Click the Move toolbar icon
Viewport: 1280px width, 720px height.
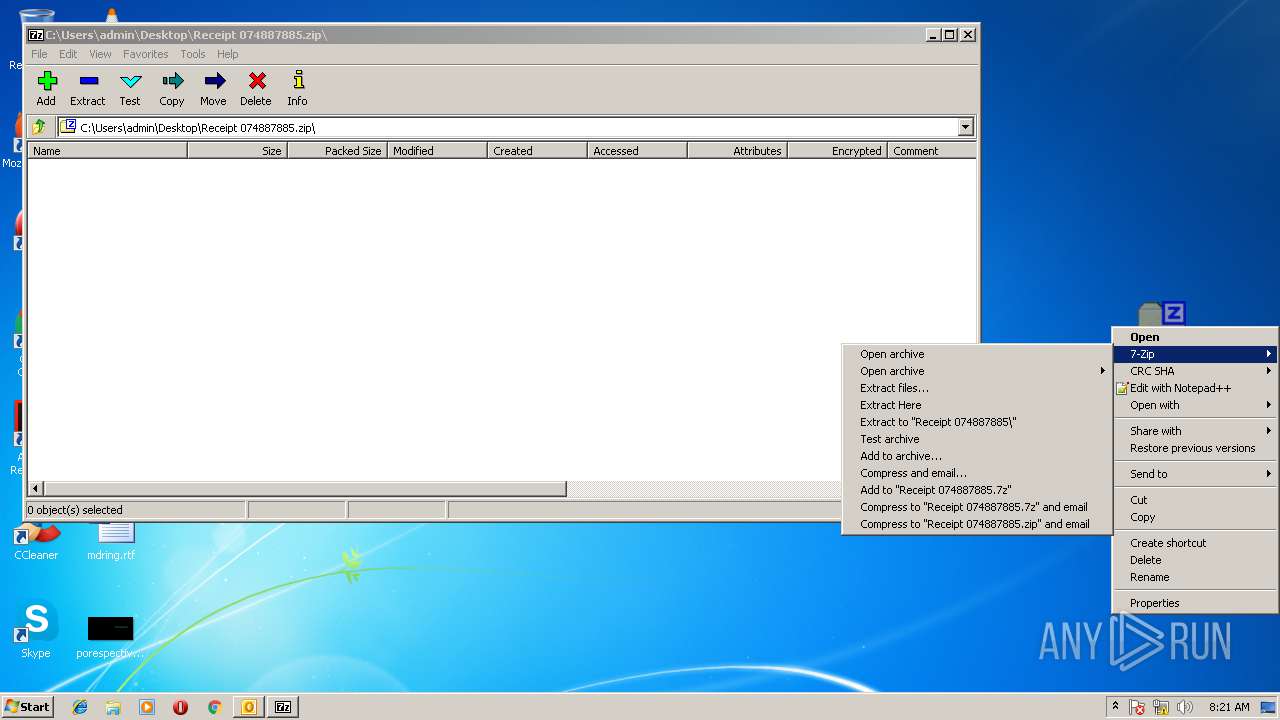coord(213,88)
